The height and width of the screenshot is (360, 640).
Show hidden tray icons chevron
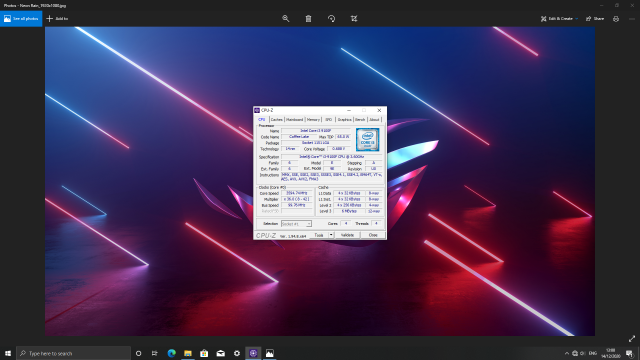567,353
